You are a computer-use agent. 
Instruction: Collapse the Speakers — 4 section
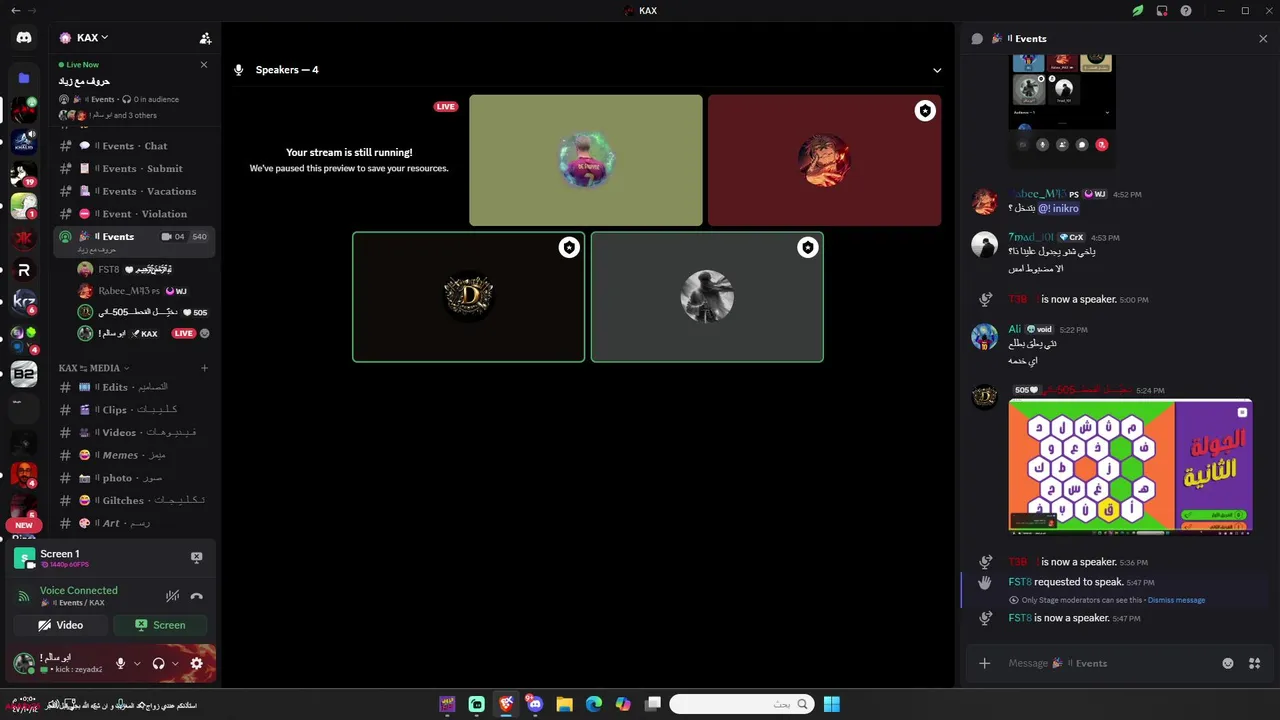(x=937, y=70)
